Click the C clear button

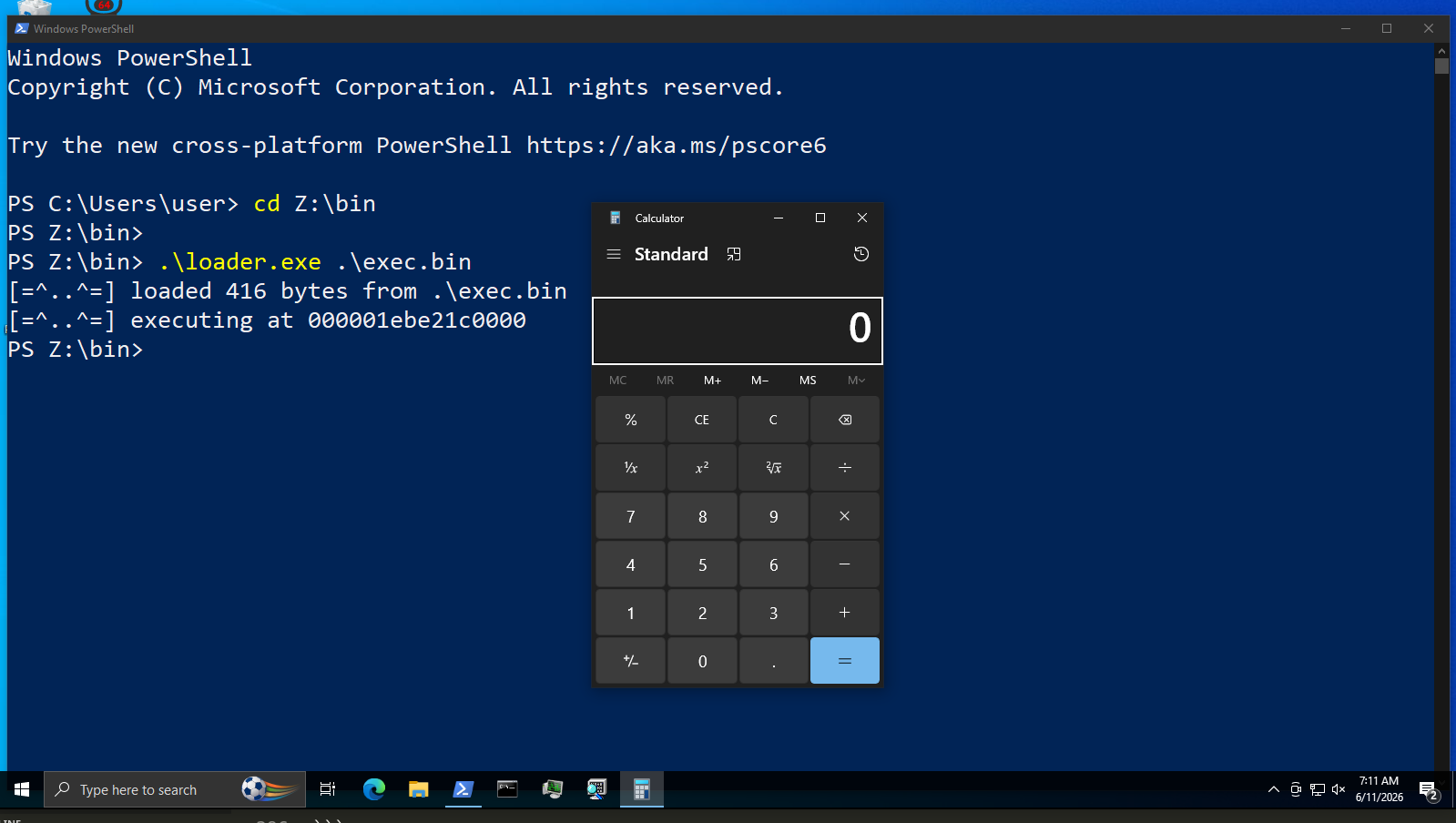(x=773, y=420)
